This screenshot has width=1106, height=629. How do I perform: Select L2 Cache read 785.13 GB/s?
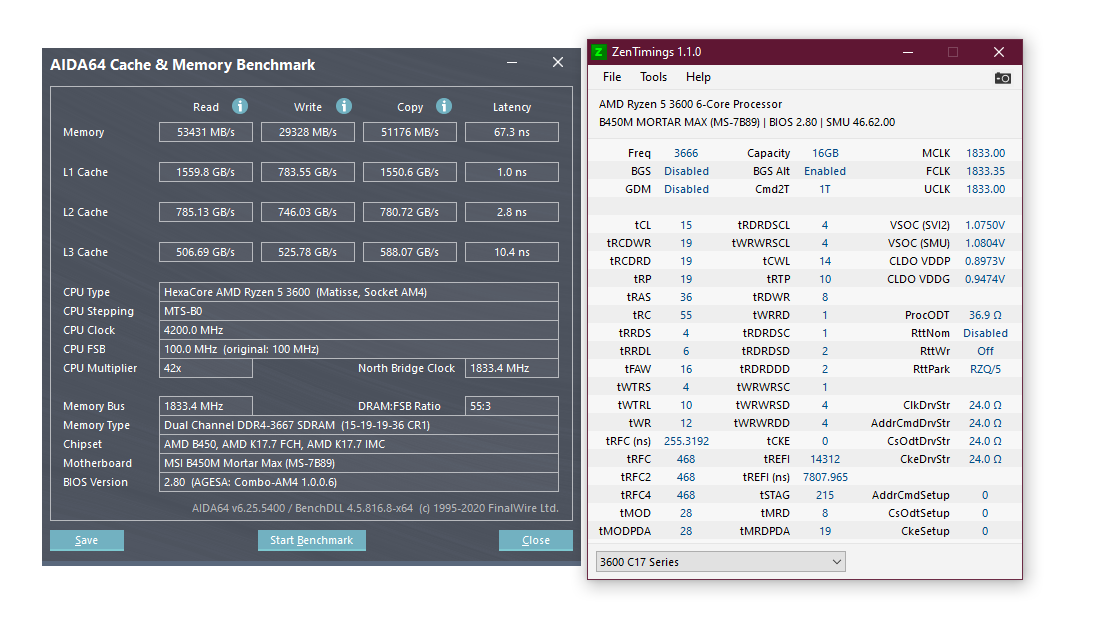tap(205, 212)
